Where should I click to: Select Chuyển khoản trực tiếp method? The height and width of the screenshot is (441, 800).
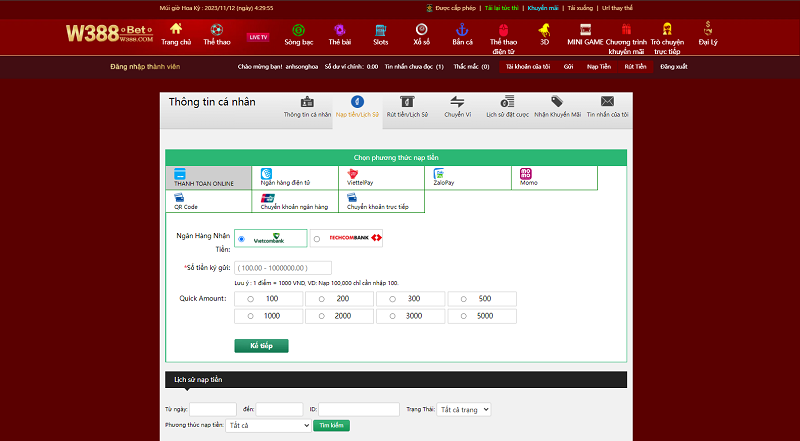(381, 202)
